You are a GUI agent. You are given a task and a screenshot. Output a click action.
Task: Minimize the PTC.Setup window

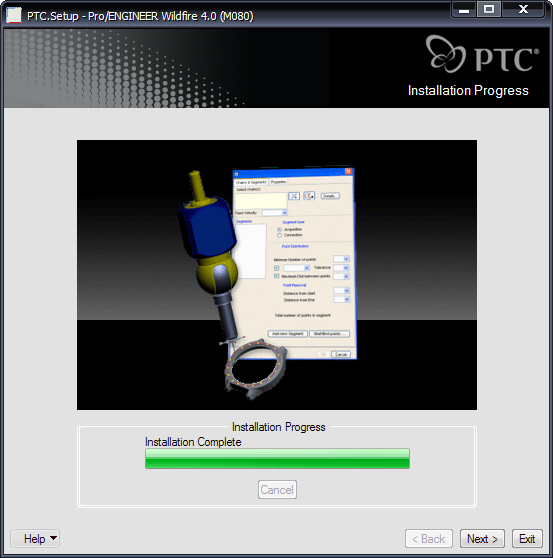[x=463, y=10]
